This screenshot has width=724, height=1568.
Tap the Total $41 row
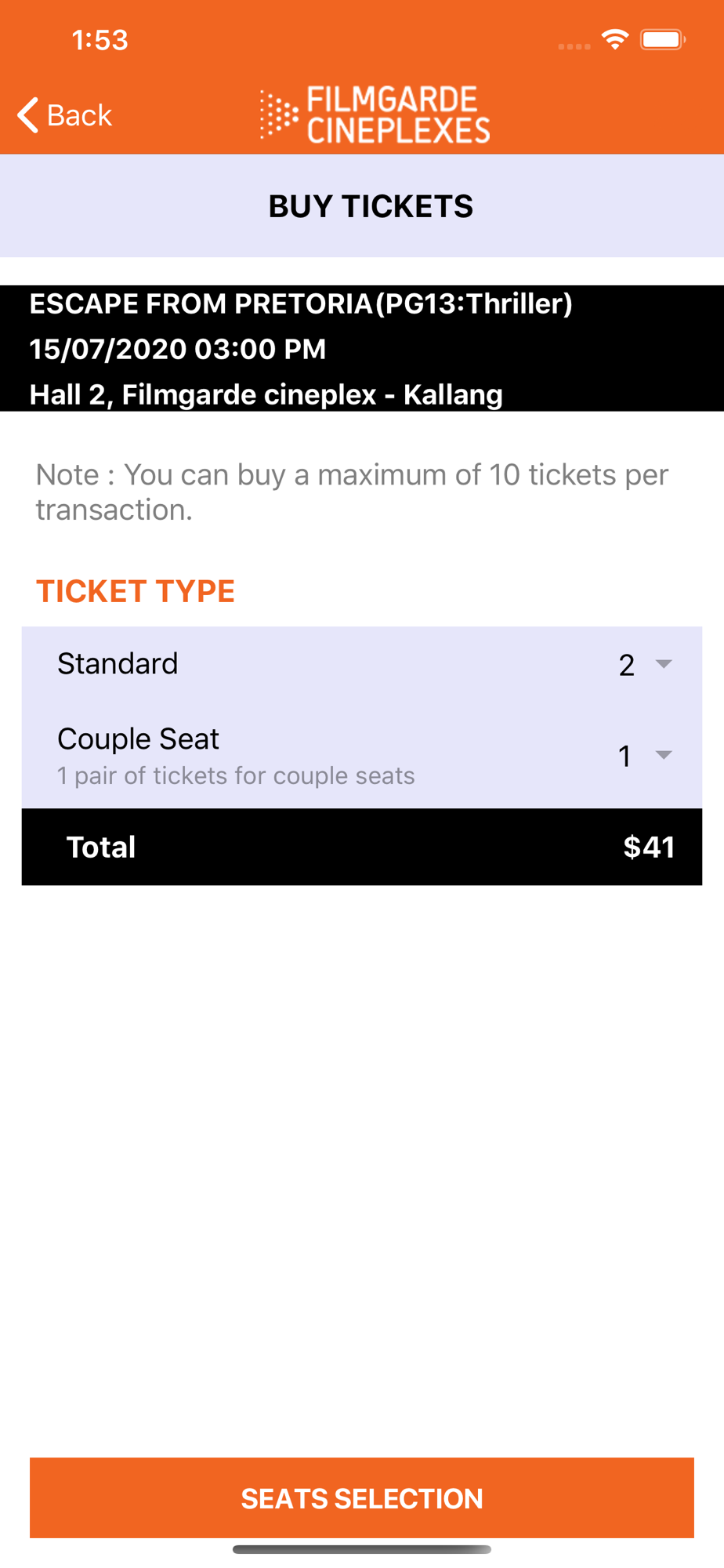[362, 847]
